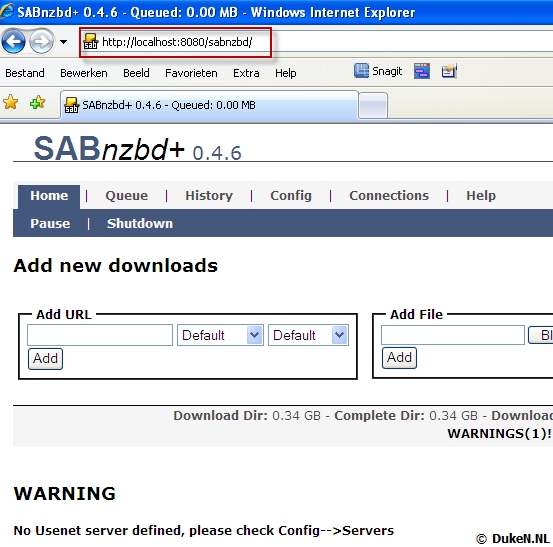
Task: Open the Beeld menu
Action: click(136, 73)
